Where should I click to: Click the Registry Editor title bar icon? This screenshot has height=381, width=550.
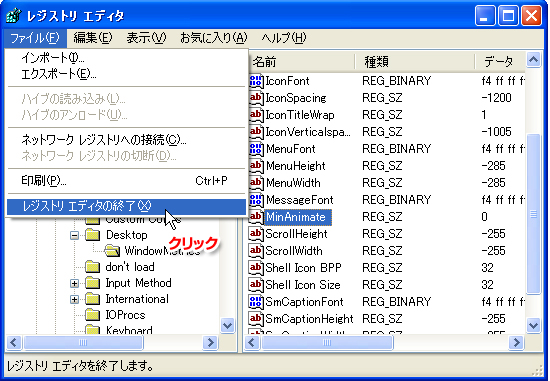coord(14,16)
